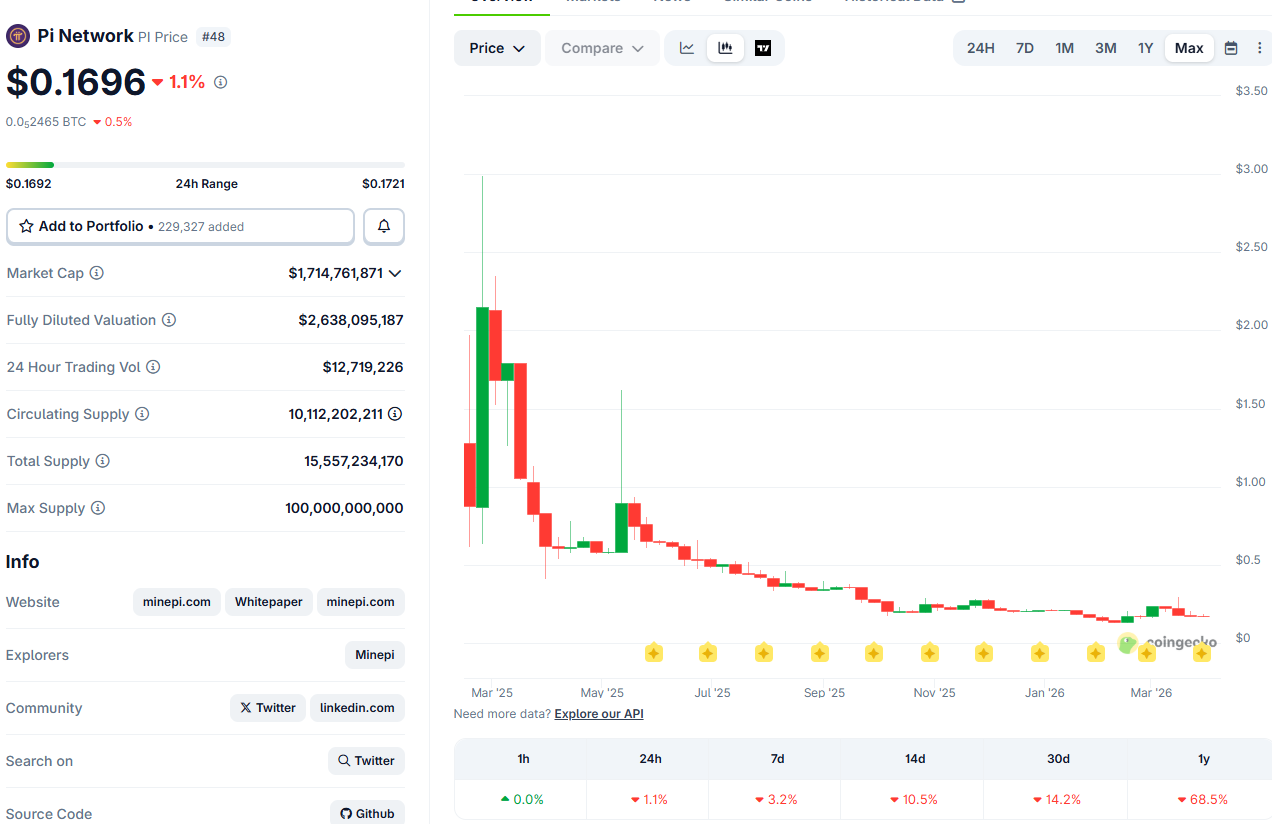The image size is (1272, 824).
Task: Open the TradingView chart style icon
Action: tap(763, 47)
